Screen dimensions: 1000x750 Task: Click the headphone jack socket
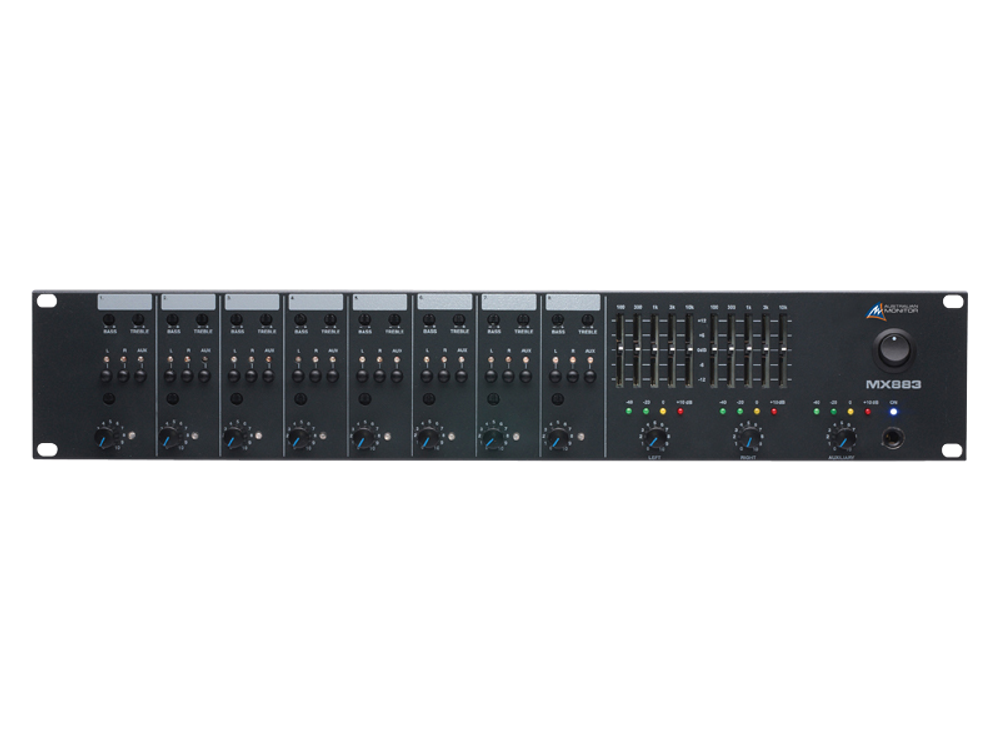click(893, 438)
